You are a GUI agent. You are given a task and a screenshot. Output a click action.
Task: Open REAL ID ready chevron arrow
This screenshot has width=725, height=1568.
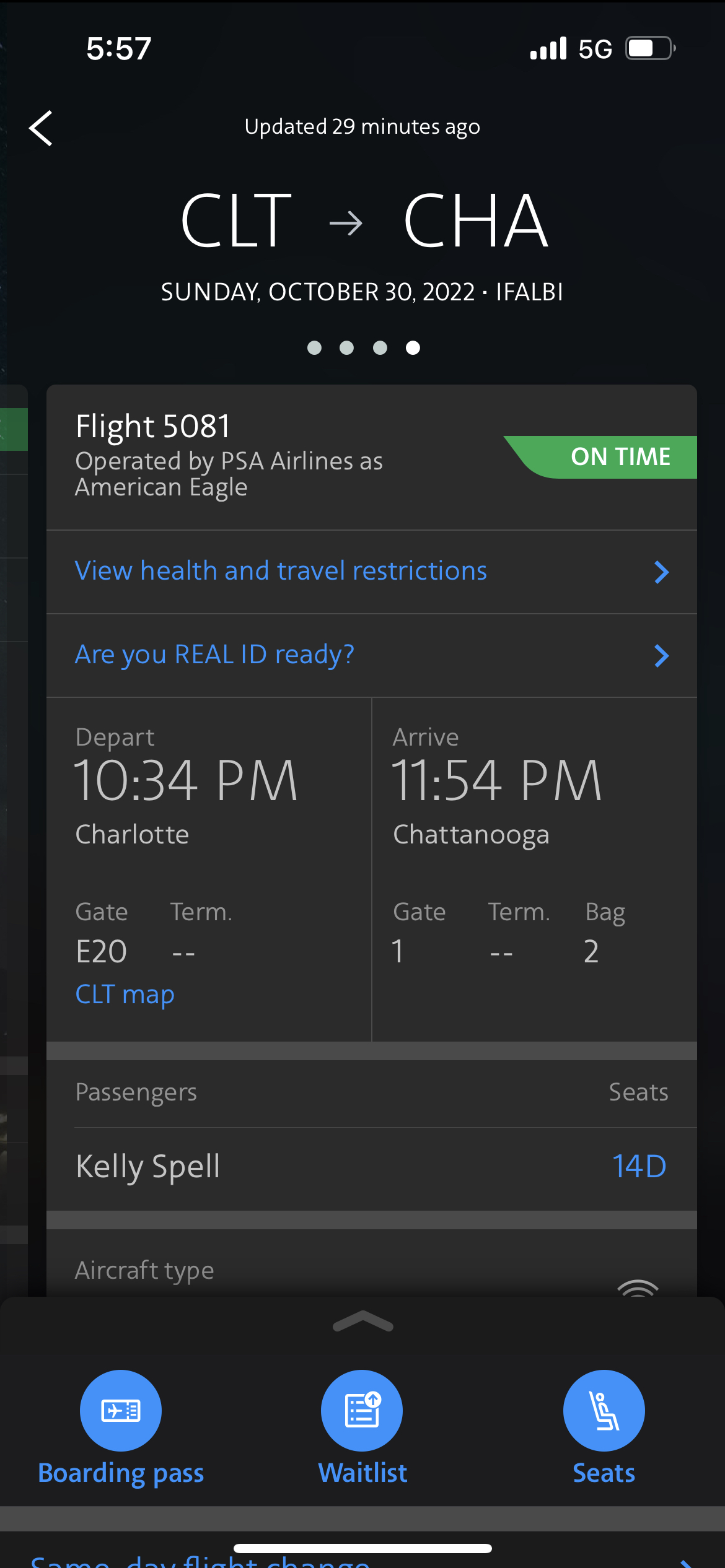[x=661, y=656]
